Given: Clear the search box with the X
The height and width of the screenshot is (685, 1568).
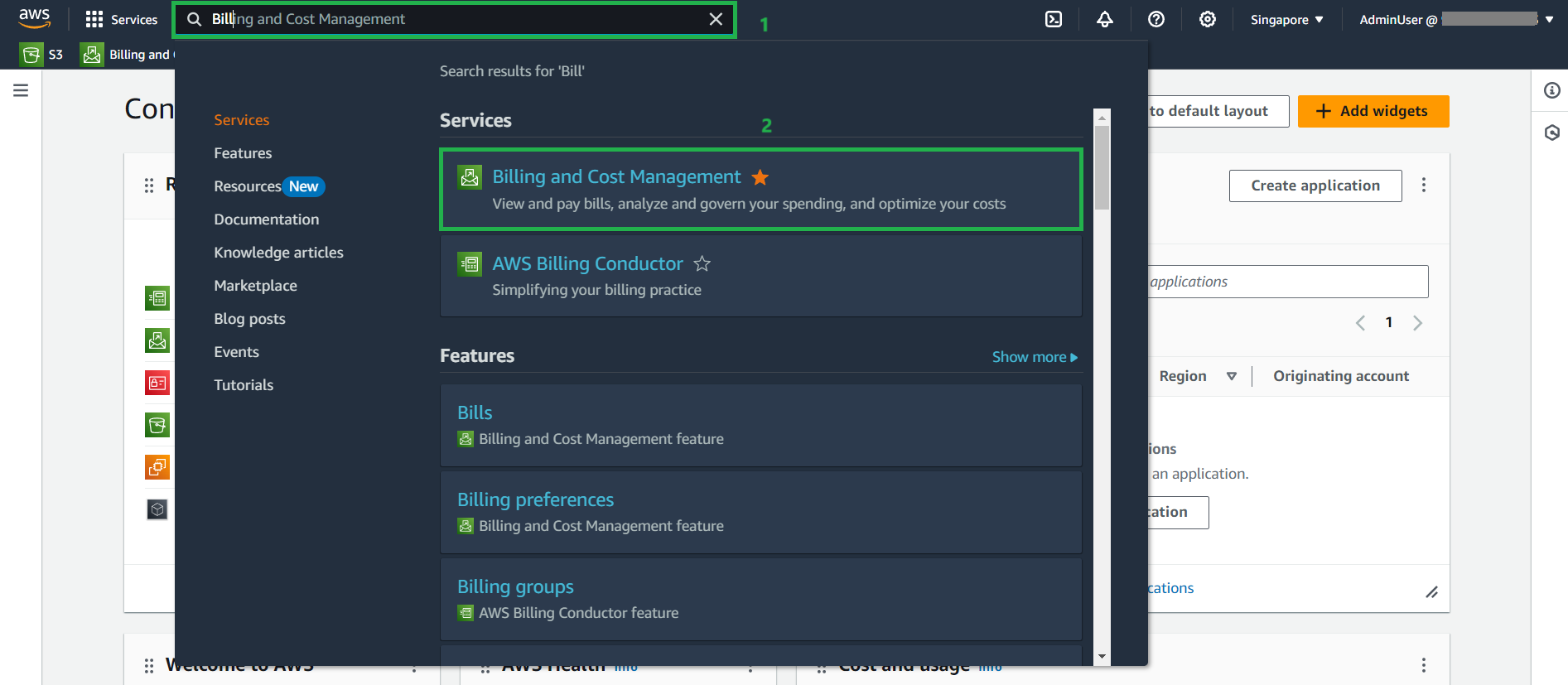Looking at the screenshot, I should [x=716, y=19].
